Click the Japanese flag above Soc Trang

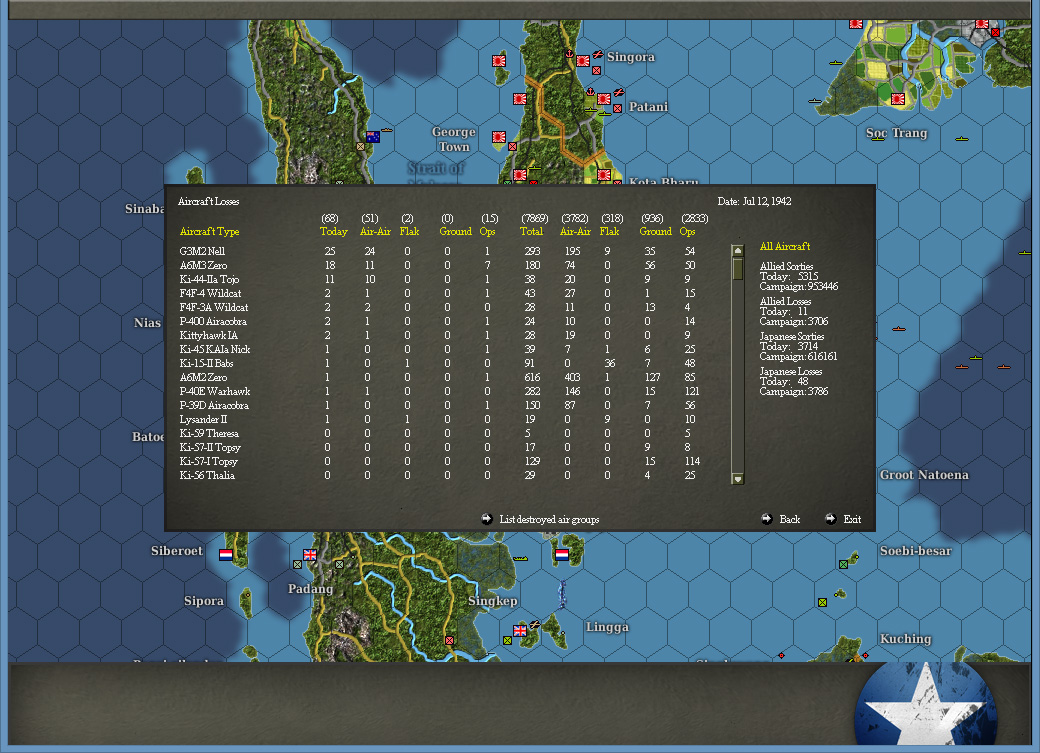coord(898,99)
